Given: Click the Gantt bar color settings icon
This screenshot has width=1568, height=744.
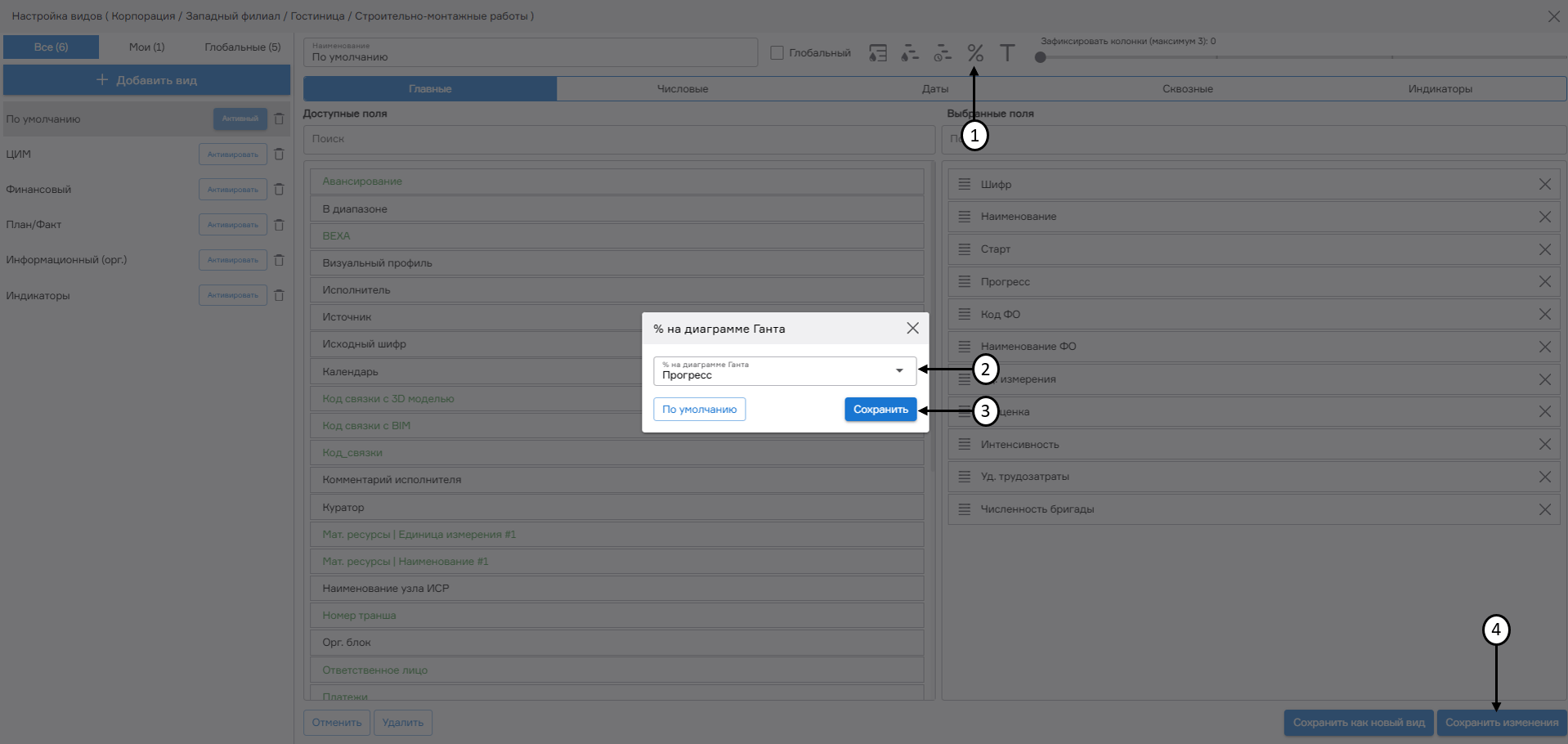Looking at the screenshot, I should 910,53.
